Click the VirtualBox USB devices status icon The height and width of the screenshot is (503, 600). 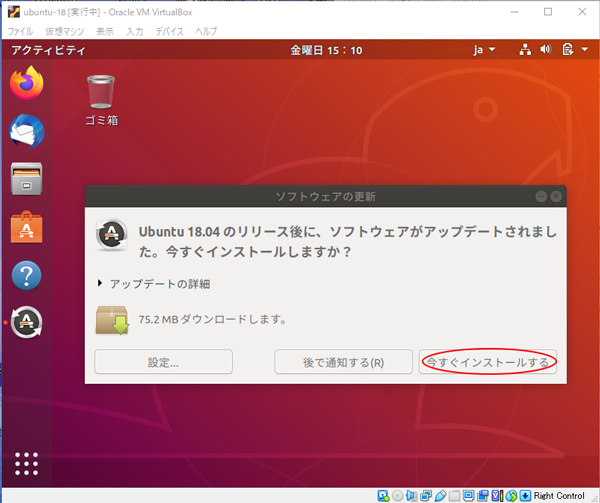point(440,496)
